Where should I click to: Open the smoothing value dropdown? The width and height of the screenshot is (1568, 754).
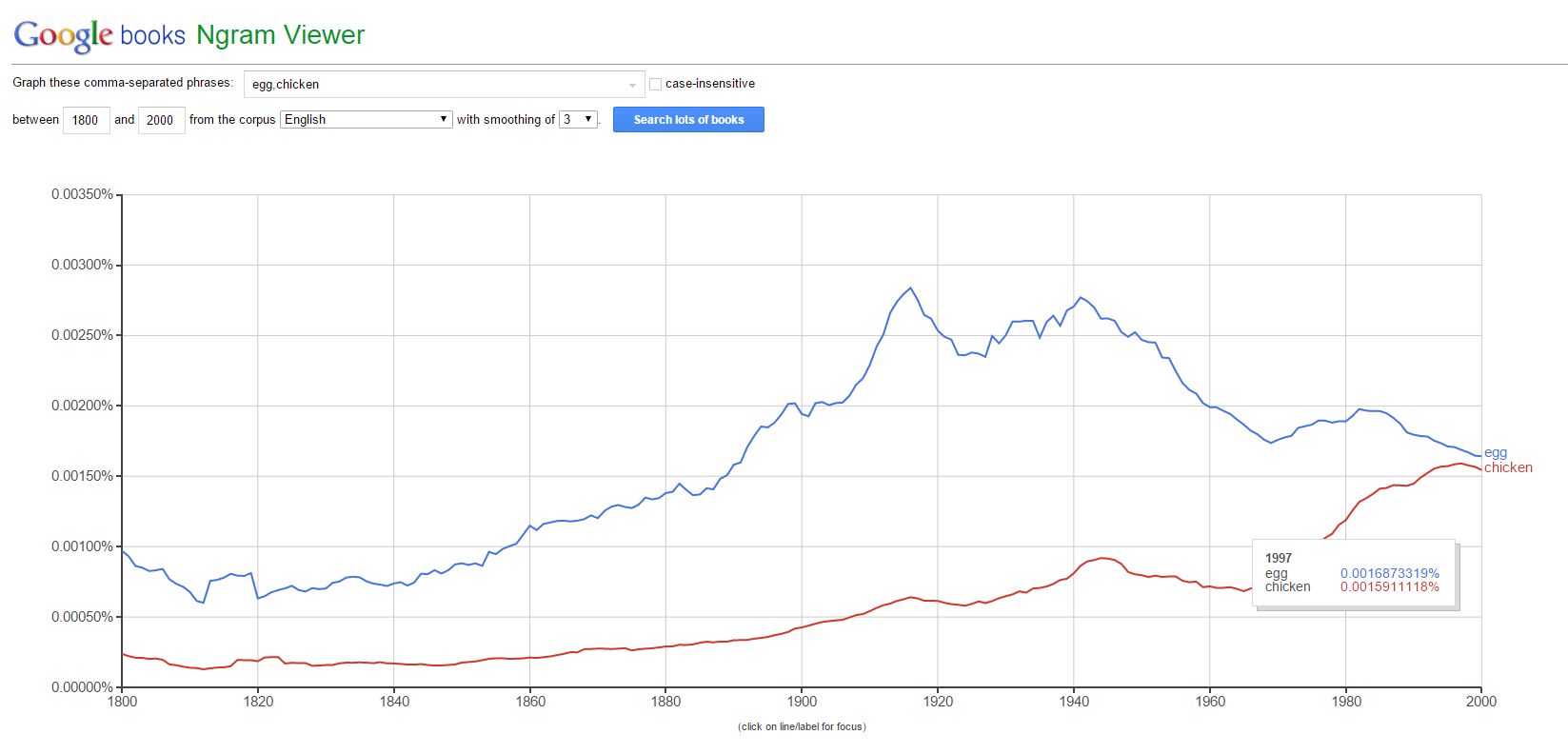pyautogui.click(x=578, y=119)
